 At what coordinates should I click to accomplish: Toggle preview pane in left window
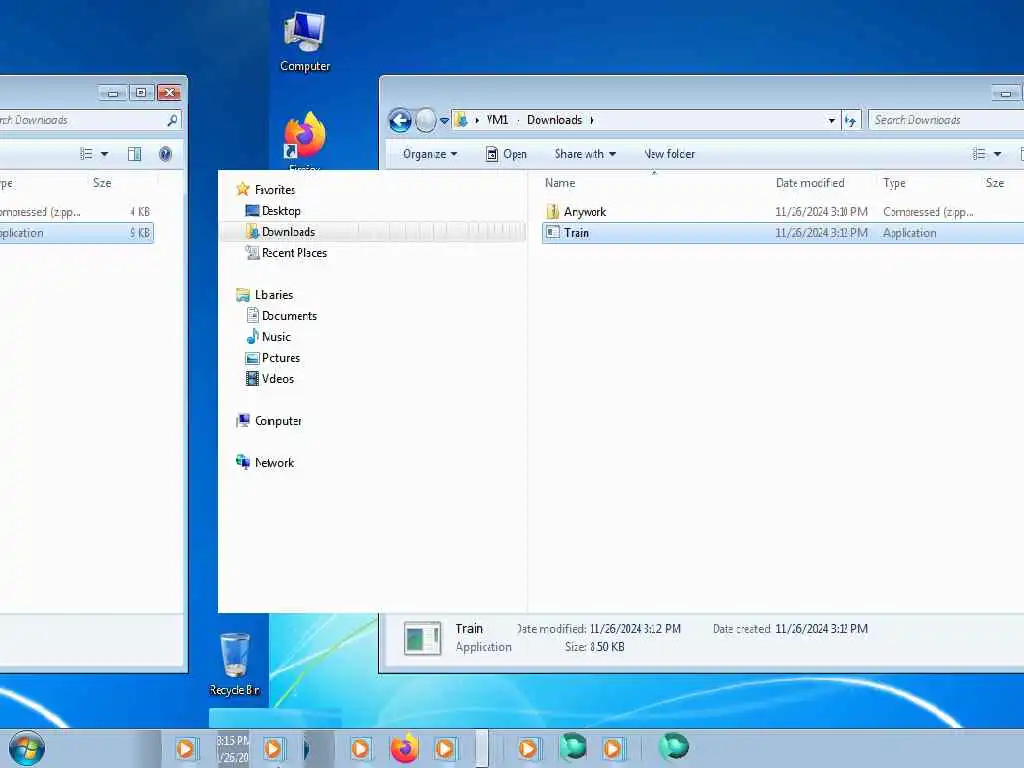135,154
